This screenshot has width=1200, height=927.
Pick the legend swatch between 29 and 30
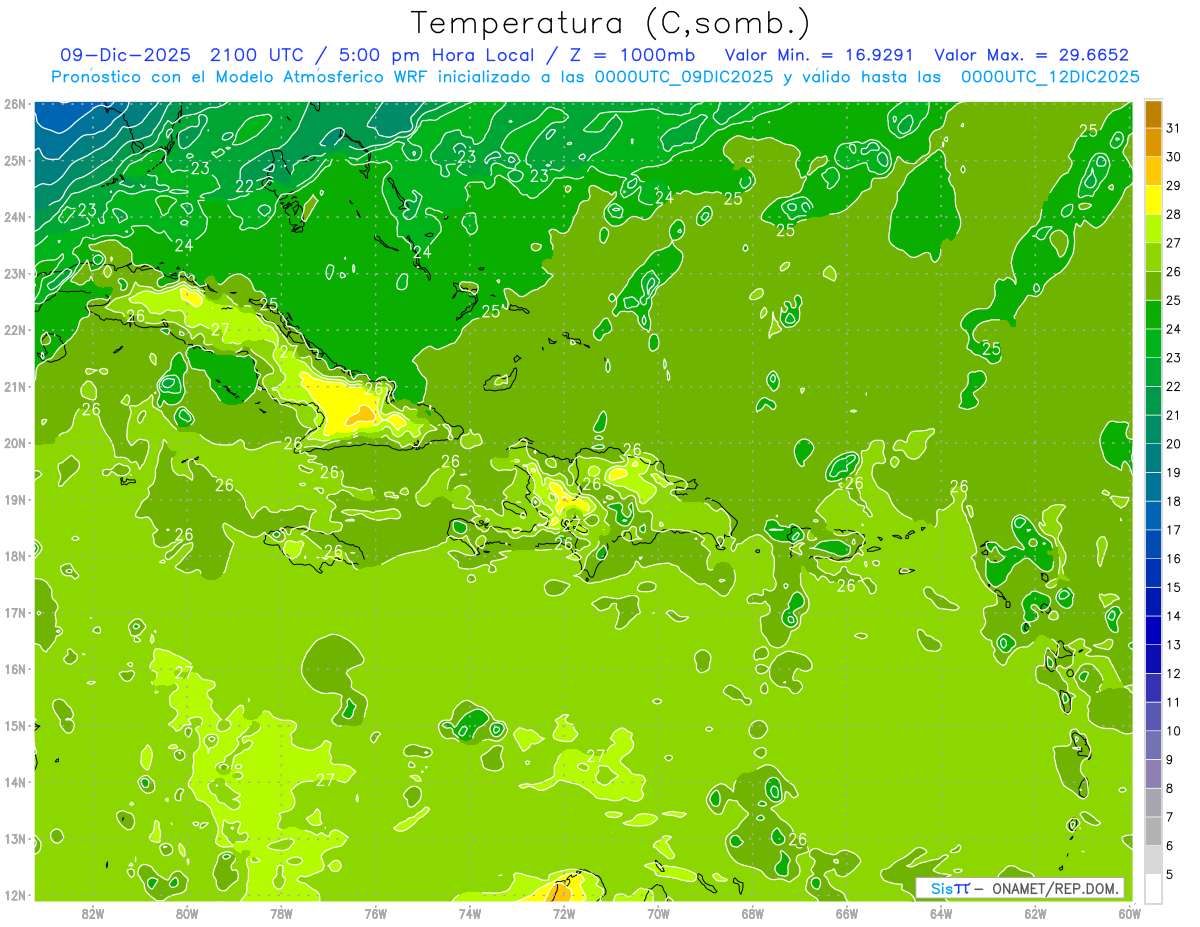pos(1153,171)
